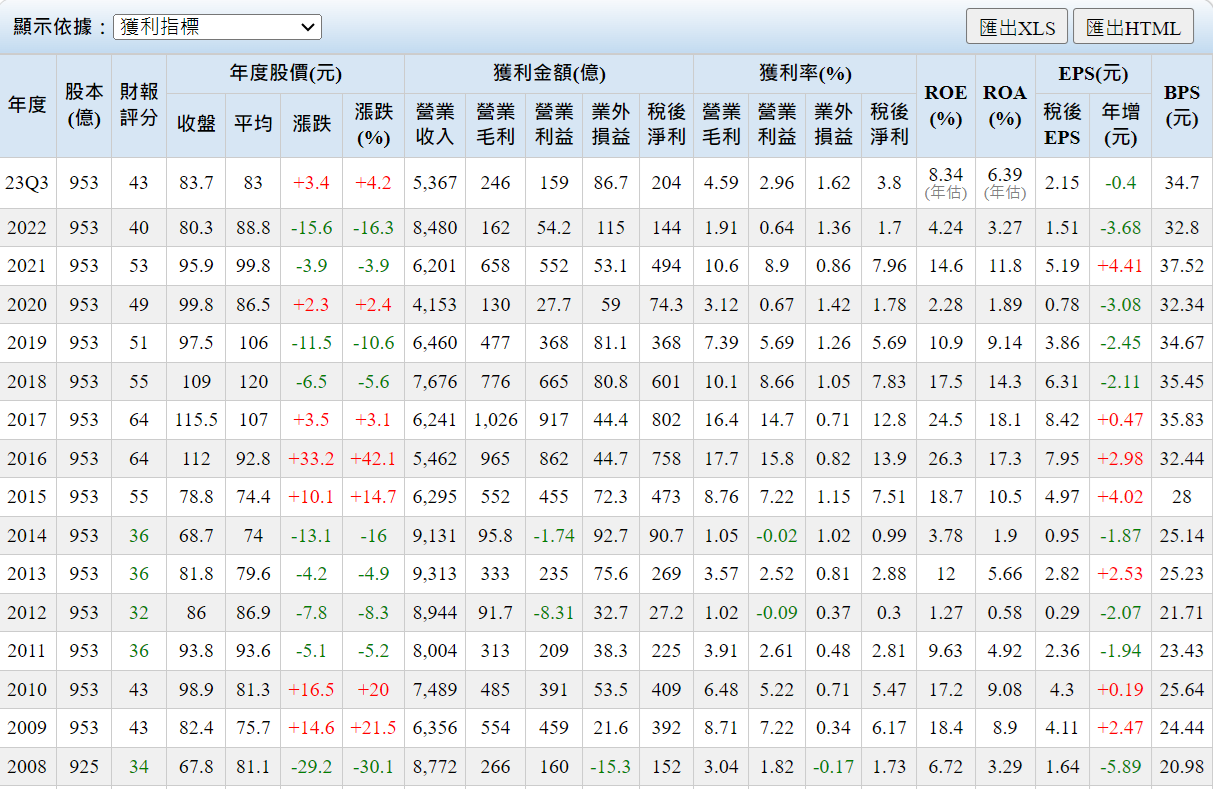Click the 漲跌(%) column header
The height and width of the screenshot is (789, 1213).
click(373, 124)
